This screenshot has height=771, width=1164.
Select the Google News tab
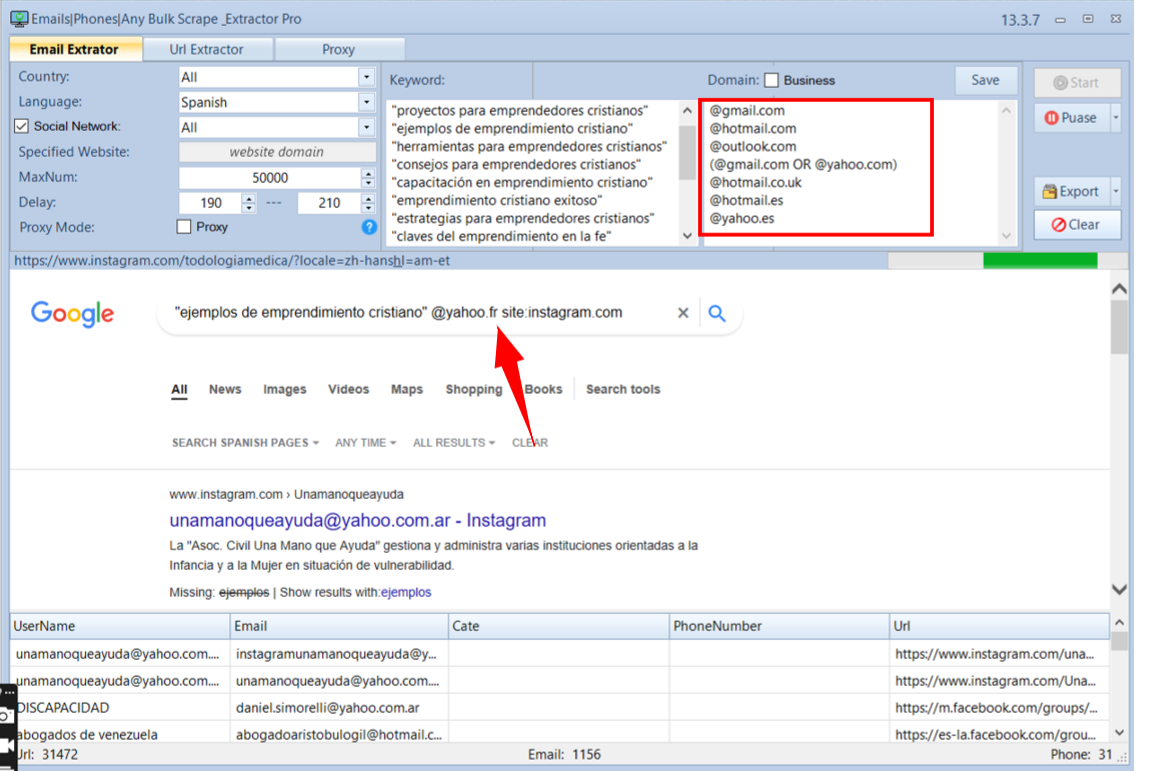(x=225, y=390)
